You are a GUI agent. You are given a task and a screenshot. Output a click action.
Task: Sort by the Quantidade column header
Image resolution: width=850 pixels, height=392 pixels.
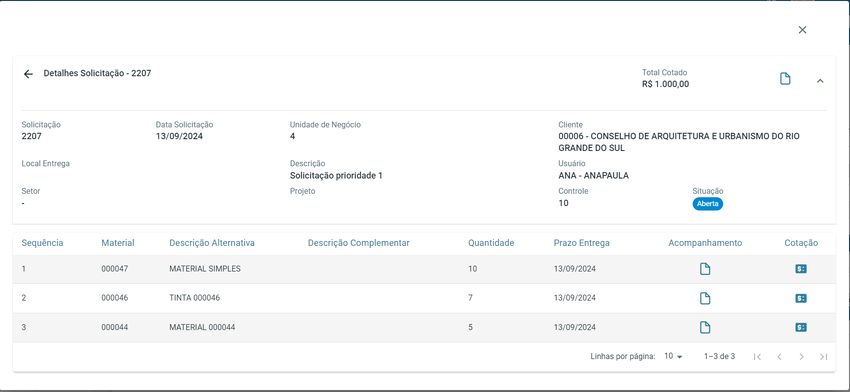click(x=491, y=243)
